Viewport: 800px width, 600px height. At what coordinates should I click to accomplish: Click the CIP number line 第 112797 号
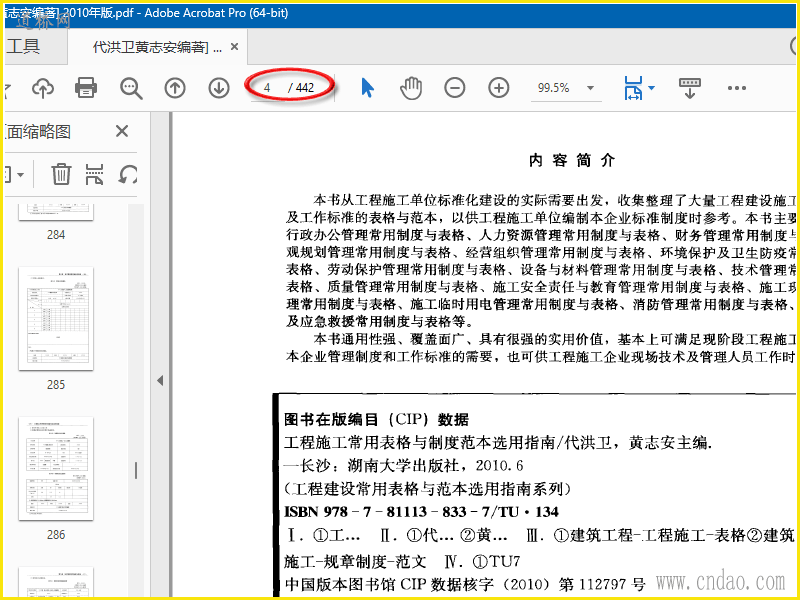(x=602, y=584)
